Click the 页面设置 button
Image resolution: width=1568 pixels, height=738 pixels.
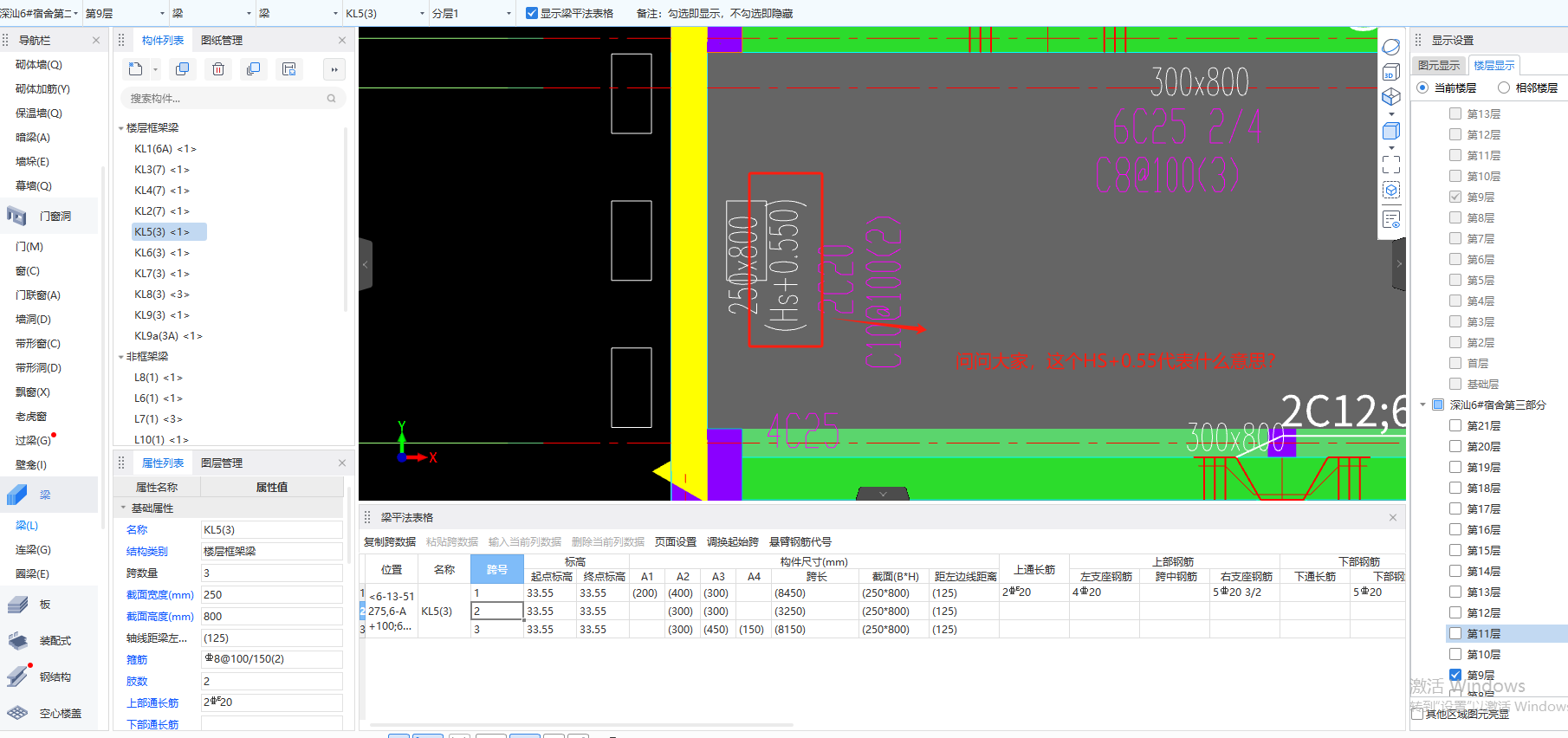pyautogui.click(x=676, y=541)
